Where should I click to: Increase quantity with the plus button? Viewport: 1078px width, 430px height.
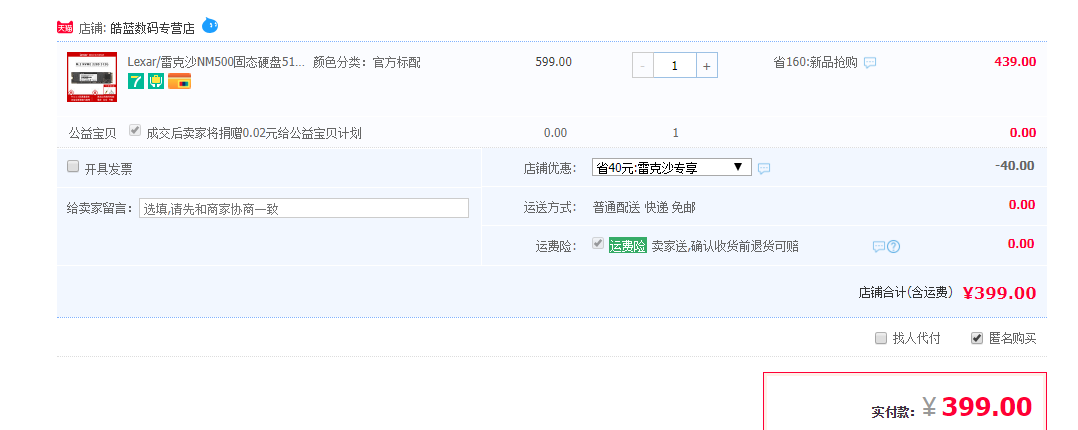pos(707,65)
